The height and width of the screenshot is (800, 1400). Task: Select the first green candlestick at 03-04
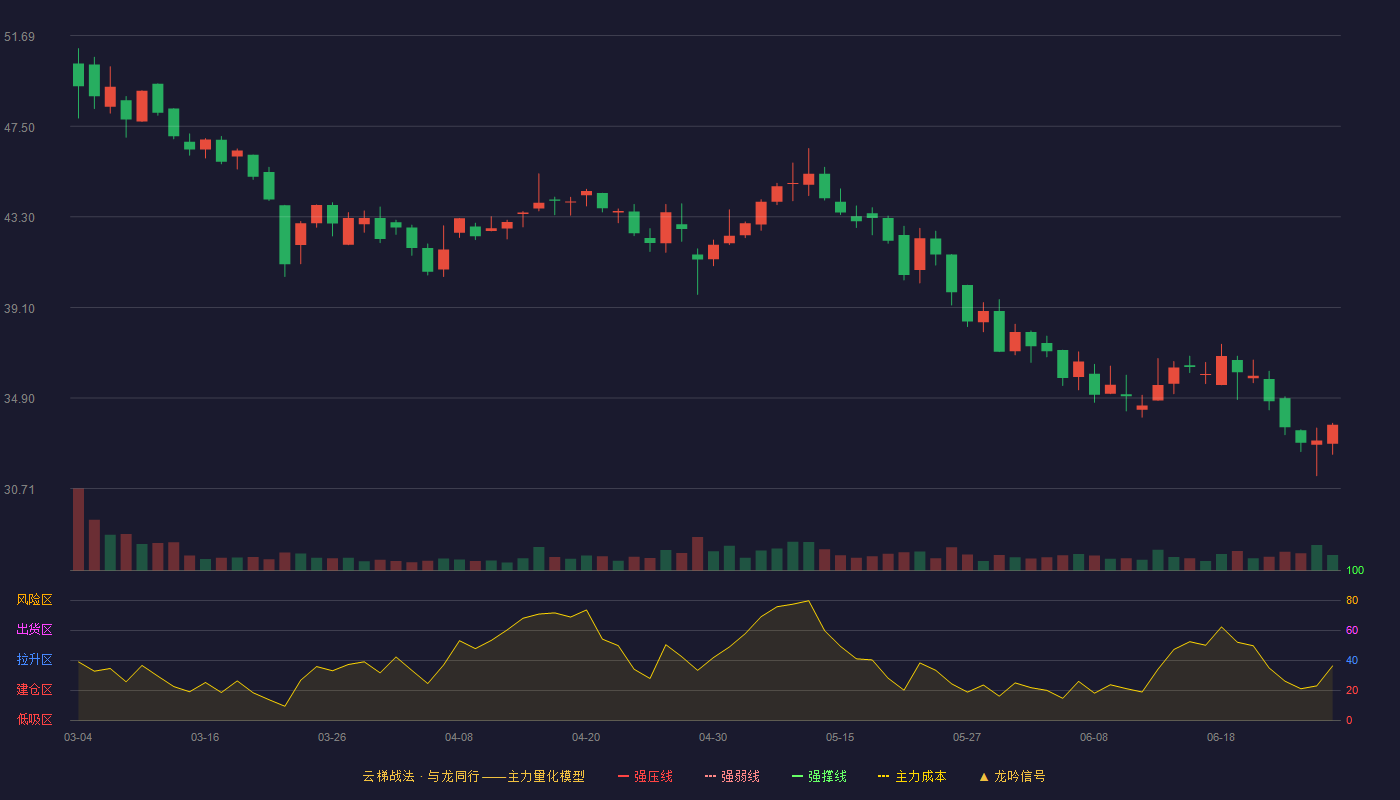point(78,75)
